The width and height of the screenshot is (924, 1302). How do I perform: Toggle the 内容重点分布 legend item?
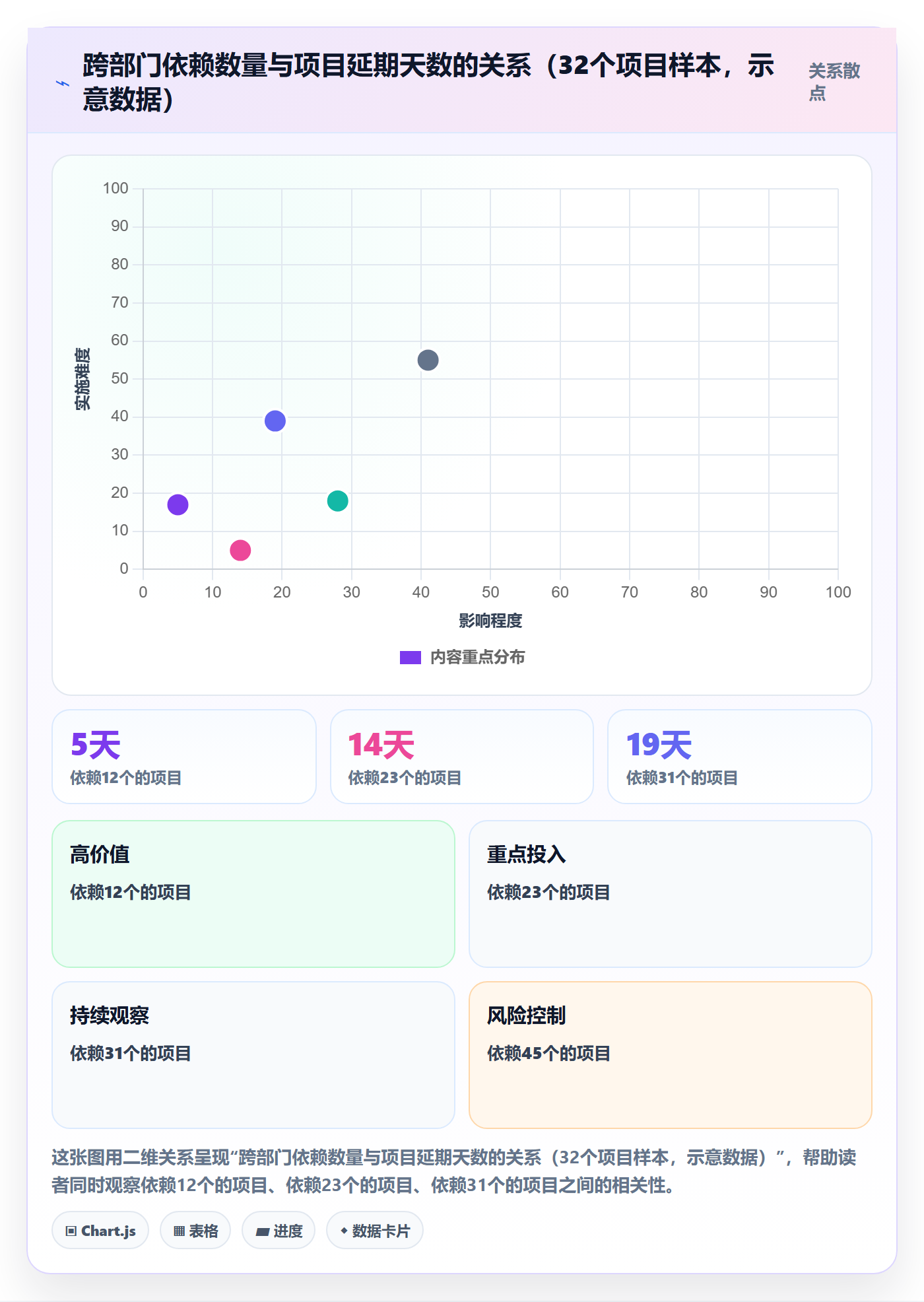pyautogui.click(x=462, y=658)
